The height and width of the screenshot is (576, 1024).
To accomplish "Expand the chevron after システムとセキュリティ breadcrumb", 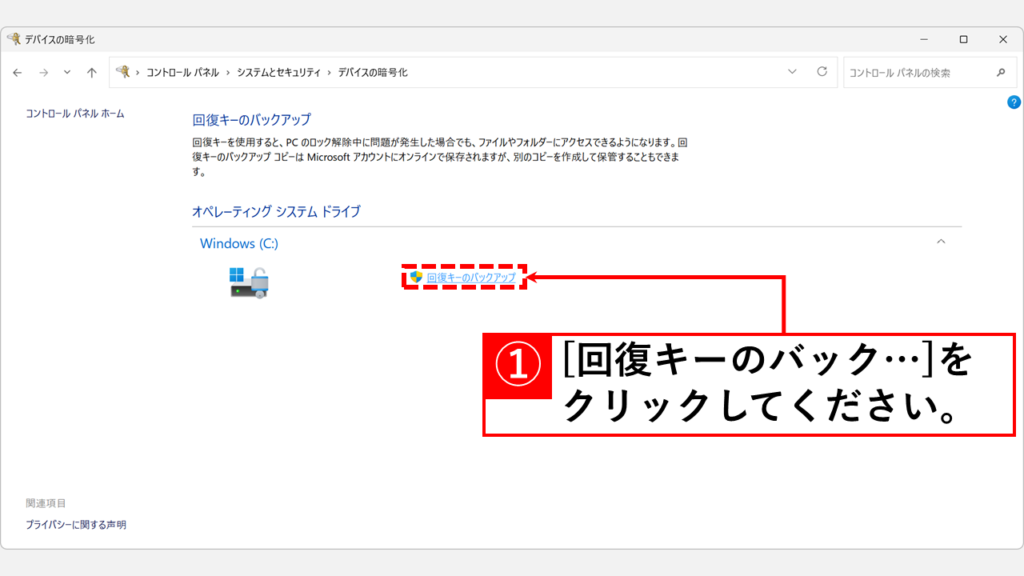I will click(329, 73).
